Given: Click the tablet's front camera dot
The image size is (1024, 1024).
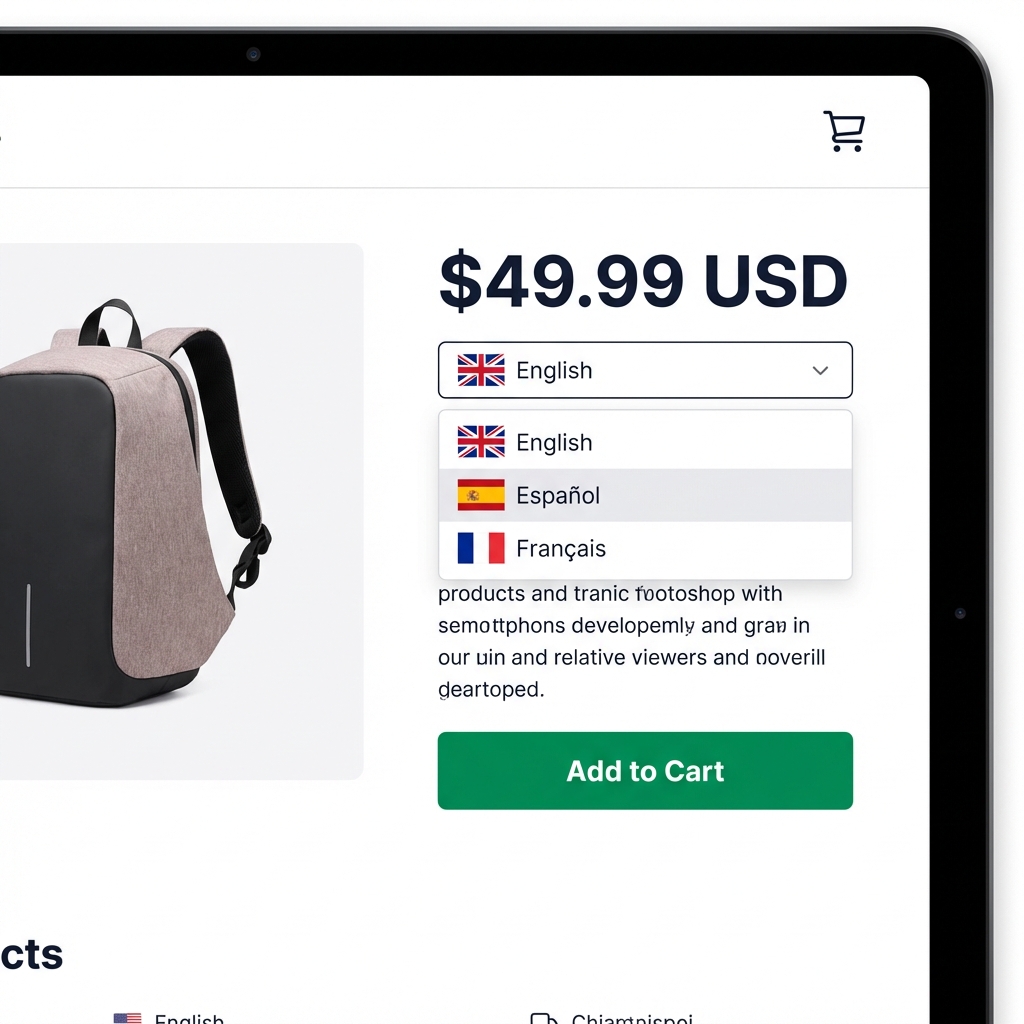Looking at the screenshot, I should click(x=253, y=54).
